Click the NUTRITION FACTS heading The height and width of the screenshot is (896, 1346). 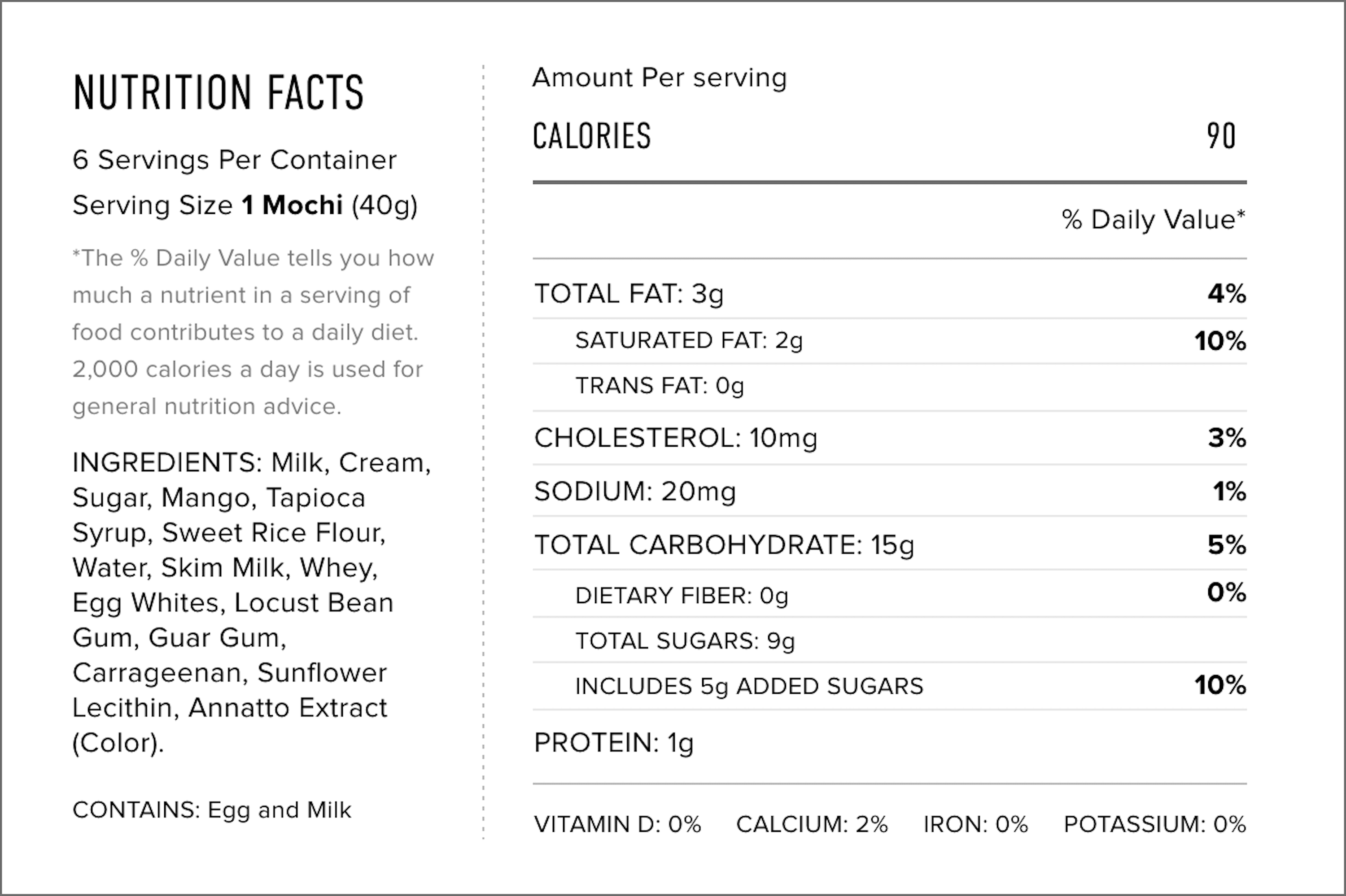pyautogui.click(x=219, y=92)
